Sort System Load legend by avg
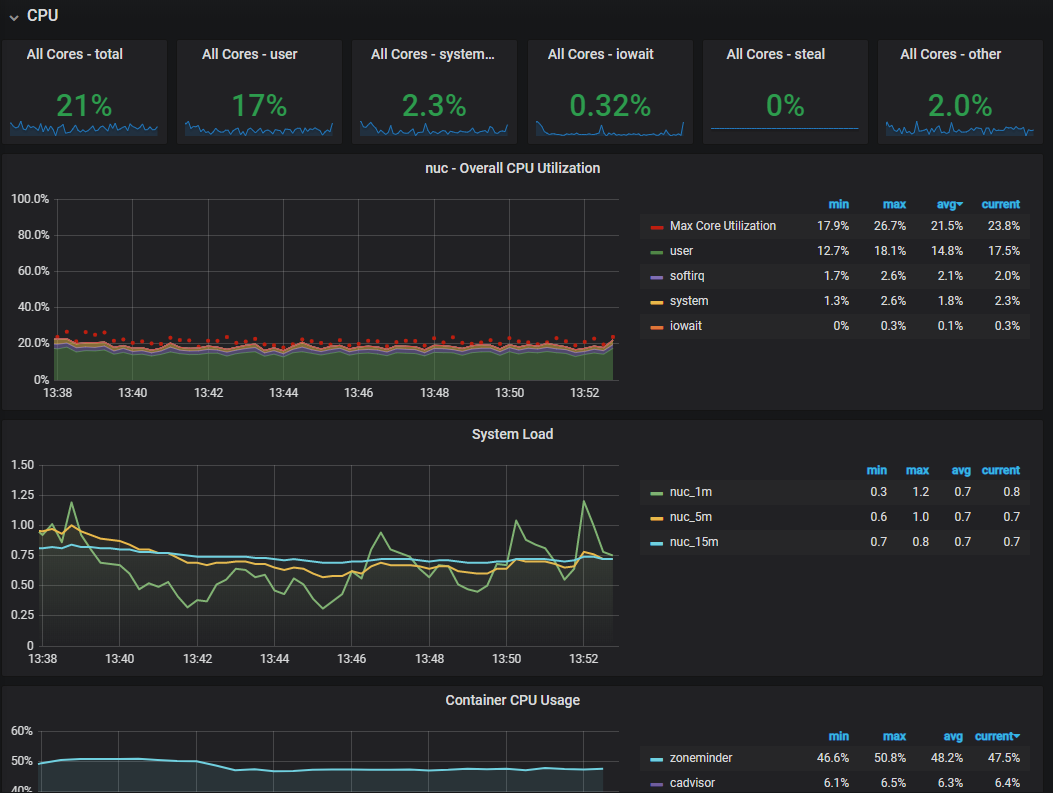This screenshot has width=1053, height=793. click(961, 470)
